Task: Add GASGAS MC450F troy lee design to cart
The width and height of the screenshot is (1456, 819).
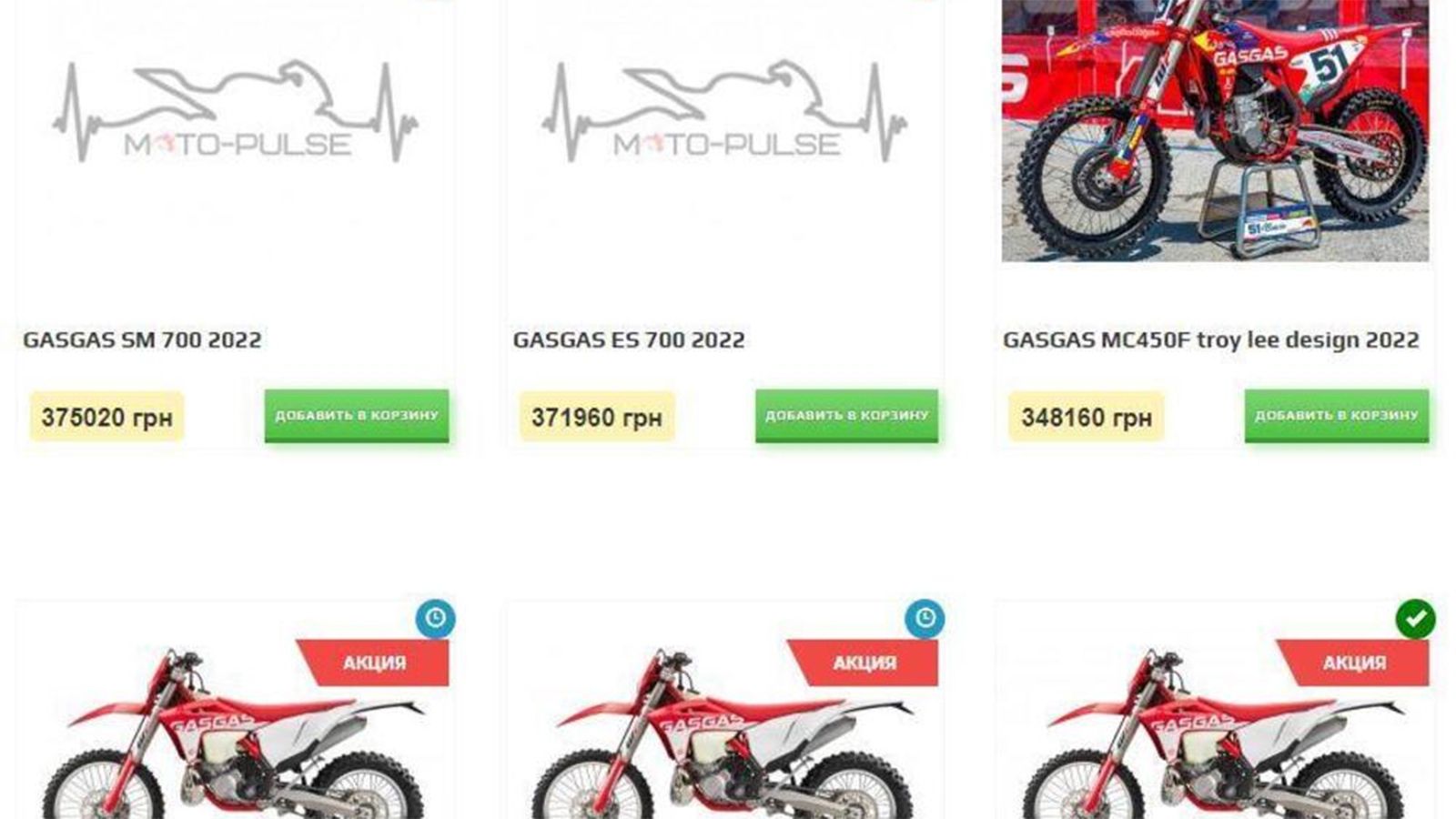Action: pos(1337,416)
